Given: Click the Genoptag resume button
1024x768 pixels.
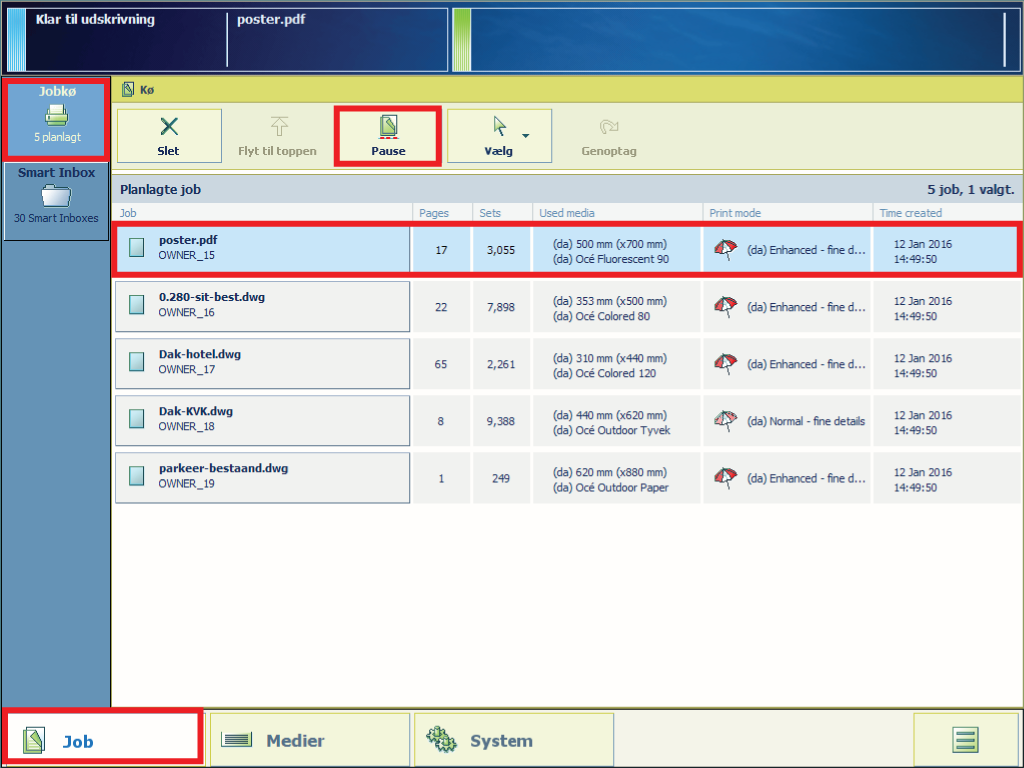Looking at the screenshot, I should click(609, 136).
